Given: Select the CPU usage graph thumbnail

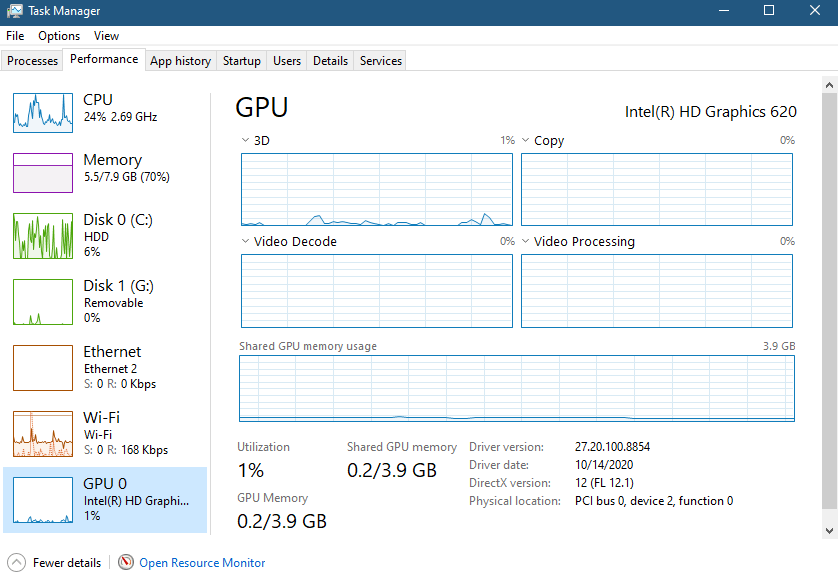Looking at the screenshot, I should point(43,113).
